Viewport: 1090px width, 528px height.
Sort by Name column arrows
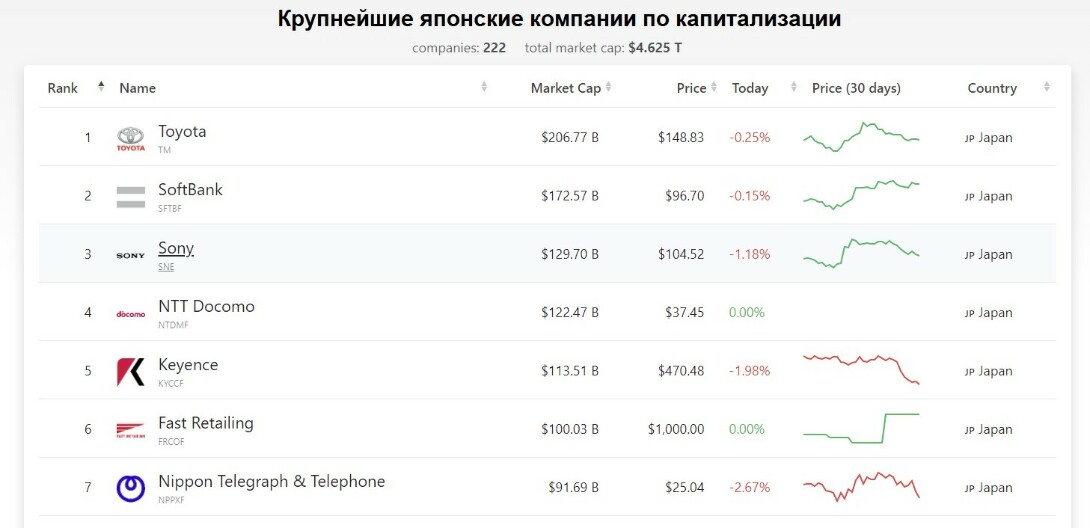pyautogui.click(x=484, y=87)
